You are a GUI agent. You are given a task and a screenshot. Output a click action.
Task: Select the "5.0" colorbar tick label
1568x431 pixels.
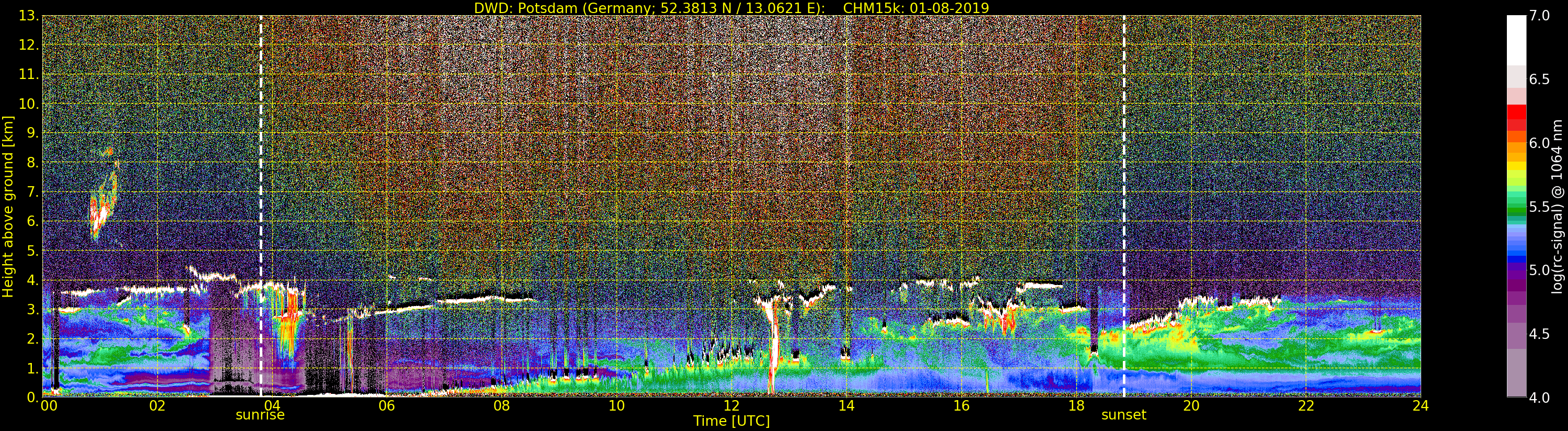(x=1539, y=270)
